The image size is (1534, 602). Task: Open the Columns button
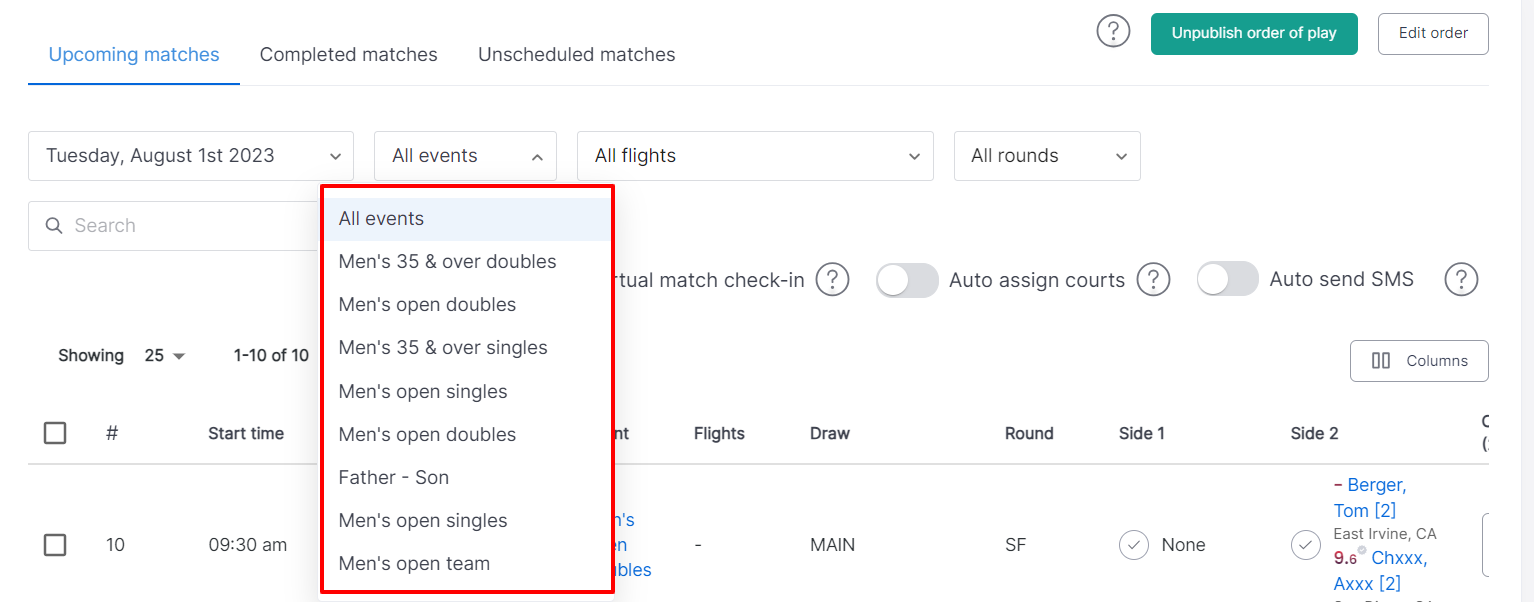(1419, 361)
